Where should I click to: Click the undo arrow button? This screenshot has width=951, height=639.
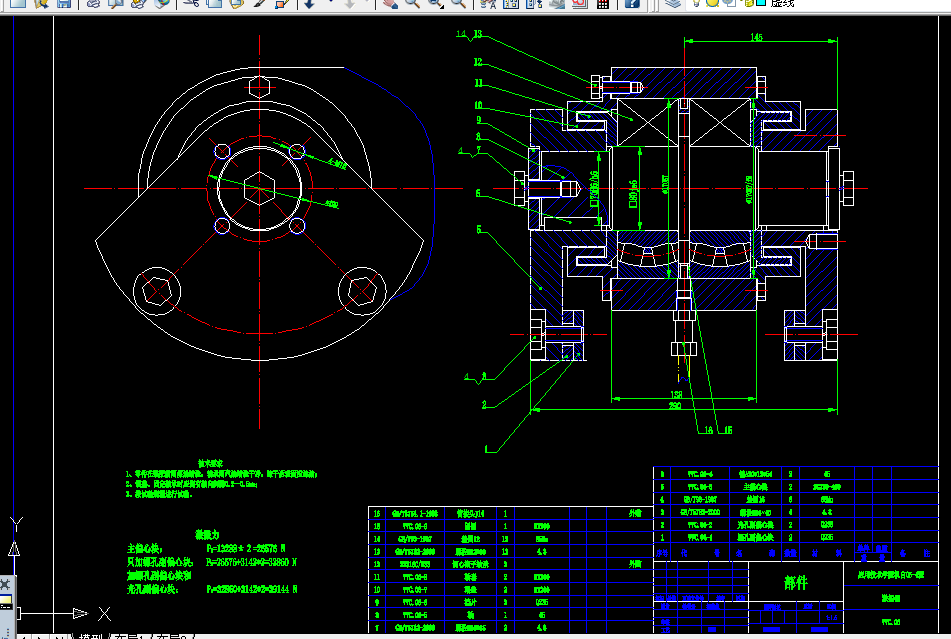(309, 3)
